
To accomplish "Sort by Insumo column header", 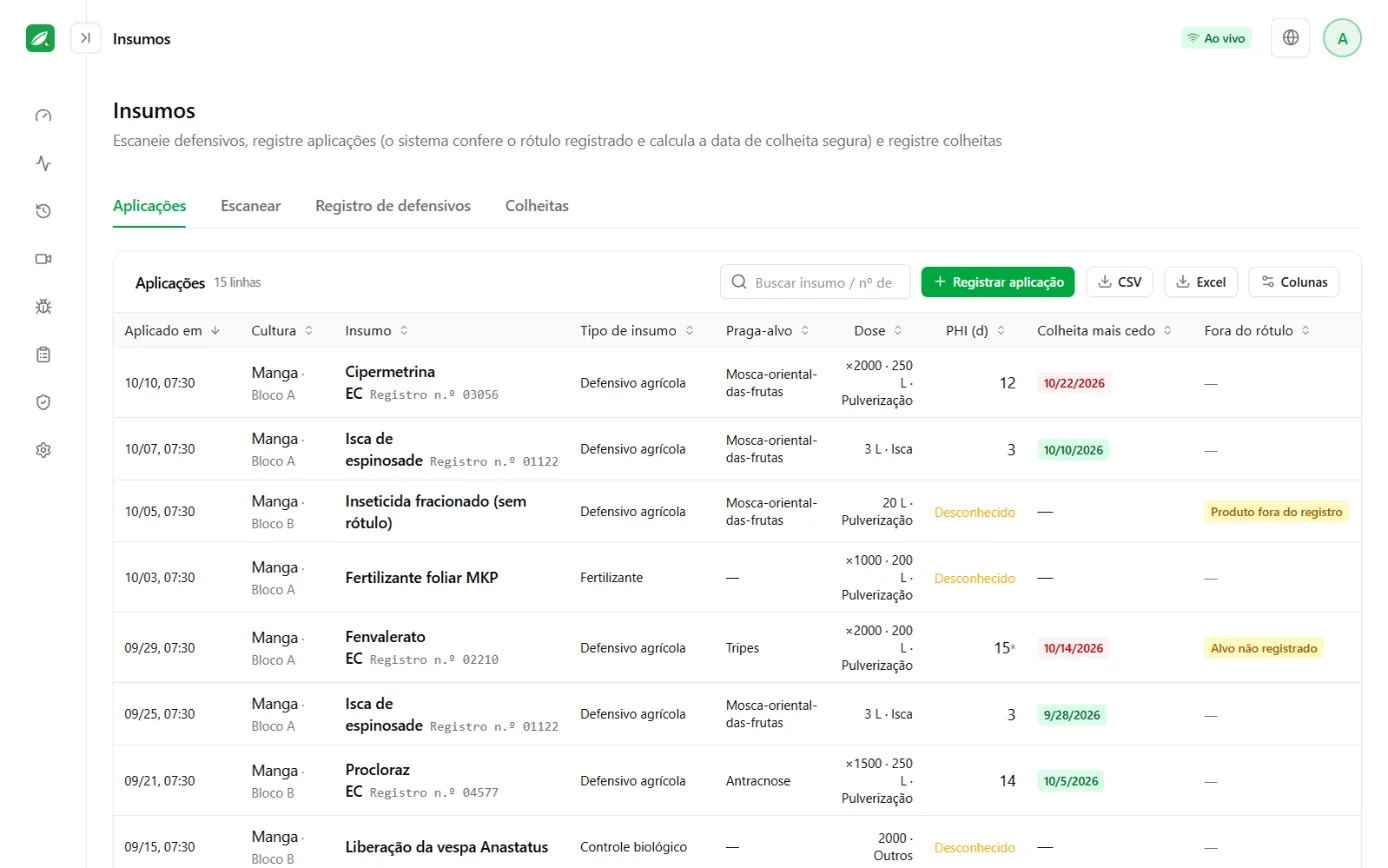I will coord(376,330).
